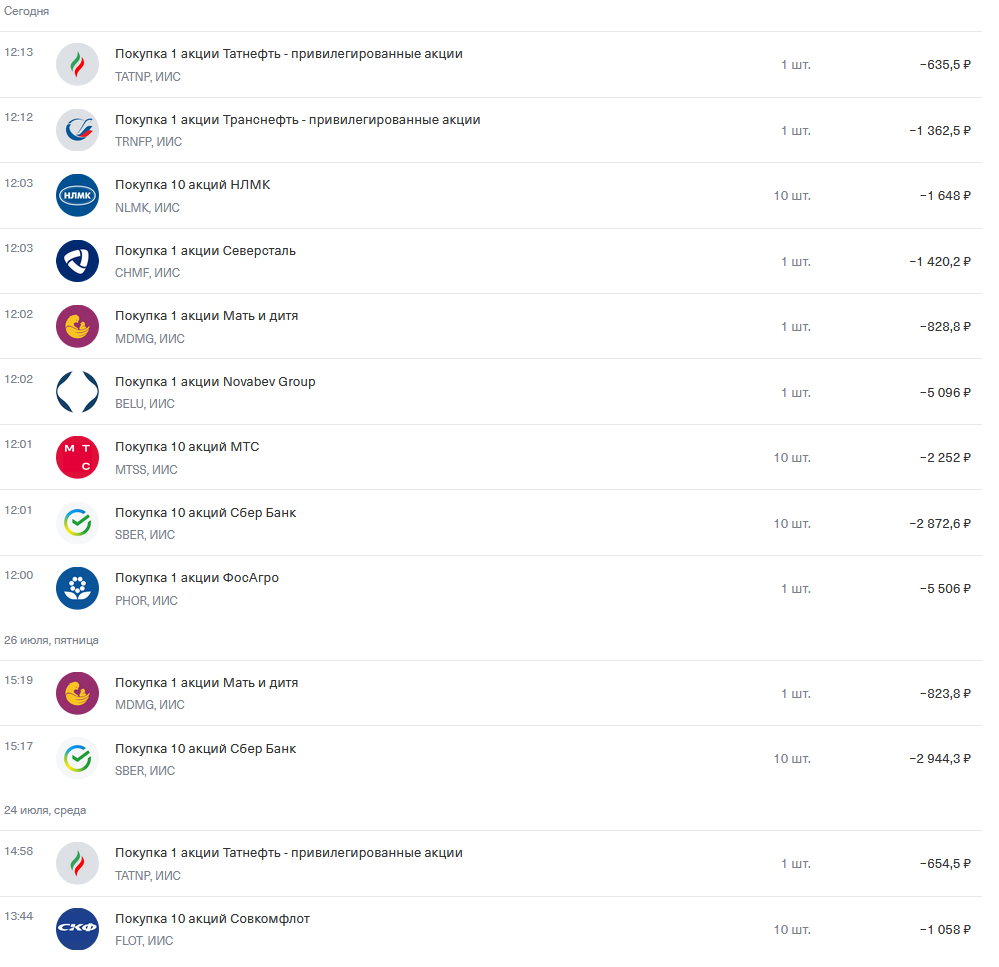Screen dimensions: 999x967
Task: Click the Transneft company logo icon
Action: 77,130
